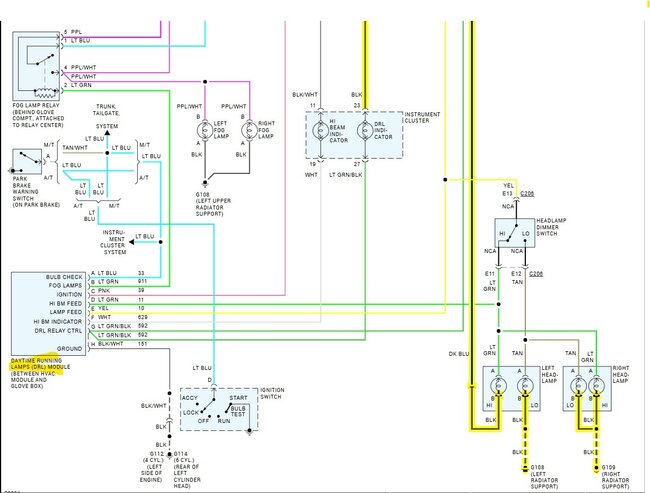Image resolution: width=650 pixels, height=493 pixels.
Task: Click the highlighted DAYTIME RUNNING LAMPS (DRL) MODULE text
Action: pyautogui.click(x=40, y=364)
